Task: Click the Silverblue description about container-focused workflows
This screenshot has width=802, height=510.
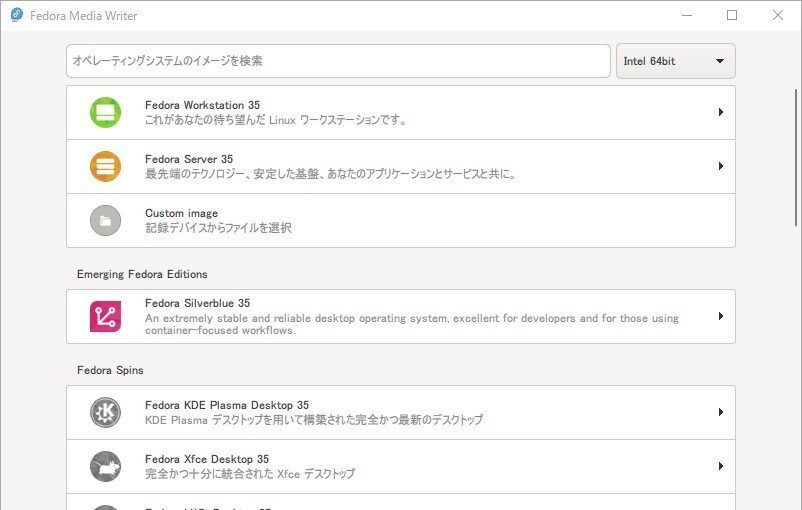Action: (x=412, y=324)
